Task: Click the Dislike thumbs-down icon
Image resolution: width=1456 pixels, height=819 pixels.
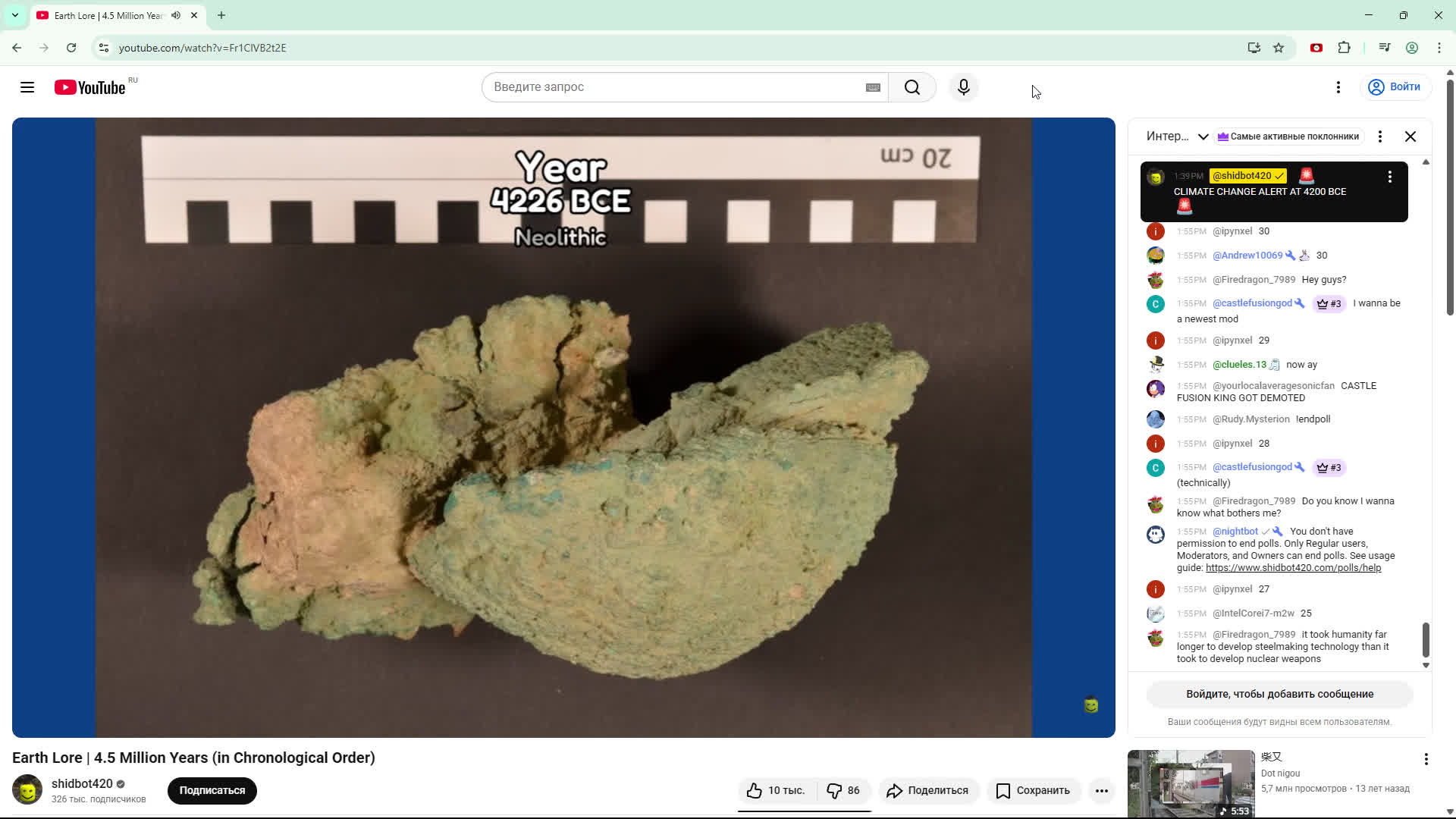Action: pyautogui.click(x=835, y=790)
